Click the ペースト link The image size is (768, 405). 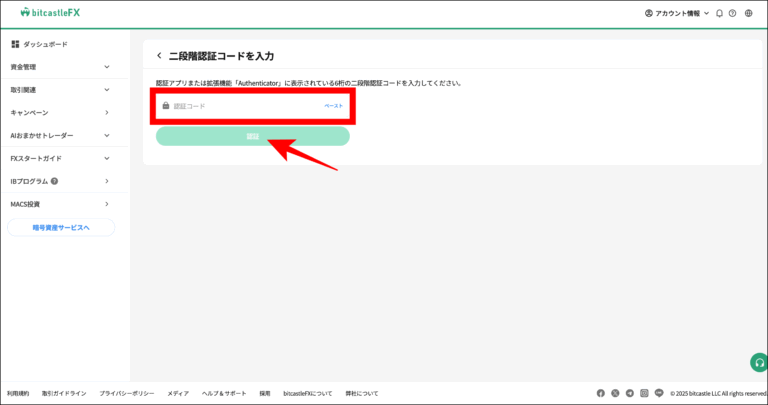point(334,106)
